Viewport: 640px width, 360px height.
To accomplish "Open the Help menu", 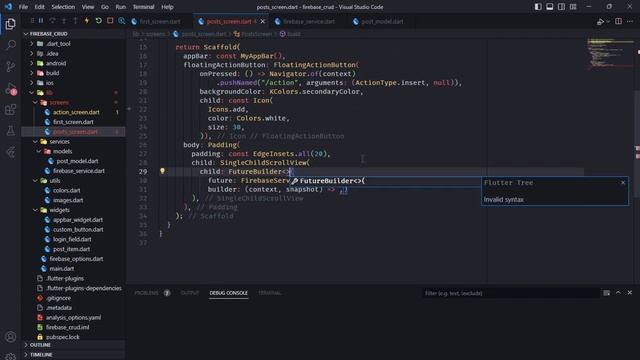I will (x=167, y=7).
